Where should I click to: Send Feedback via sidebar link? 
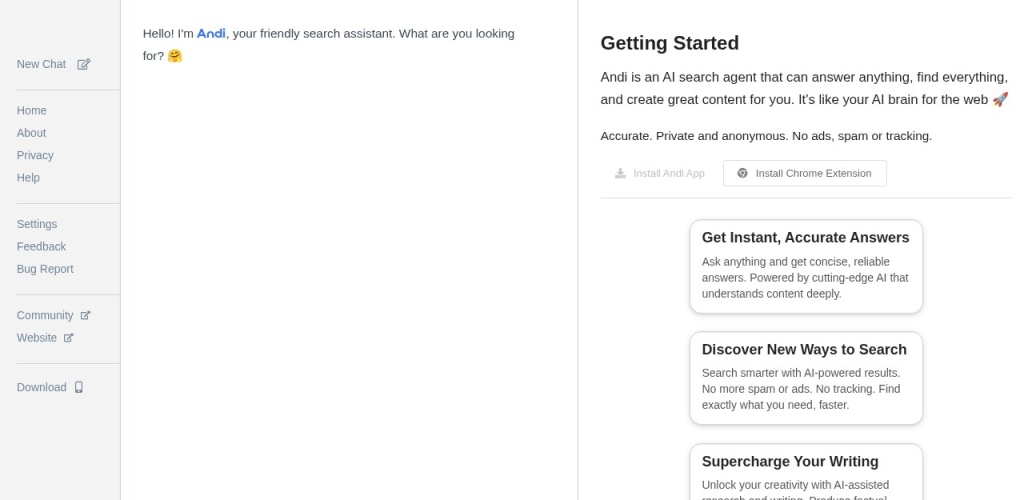(41, 247)
